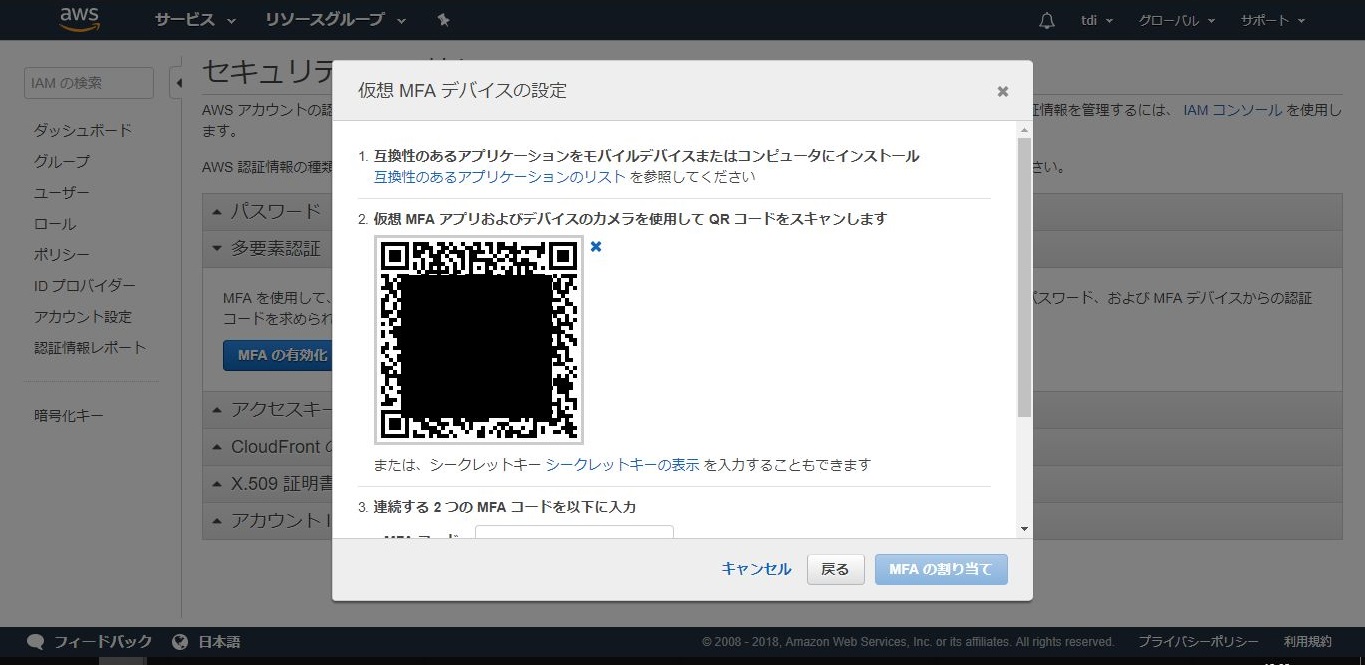This screenshot has height=665, width=1365.
Task: Expand the グローバル region menu
Action: [x=1176, y=21]
